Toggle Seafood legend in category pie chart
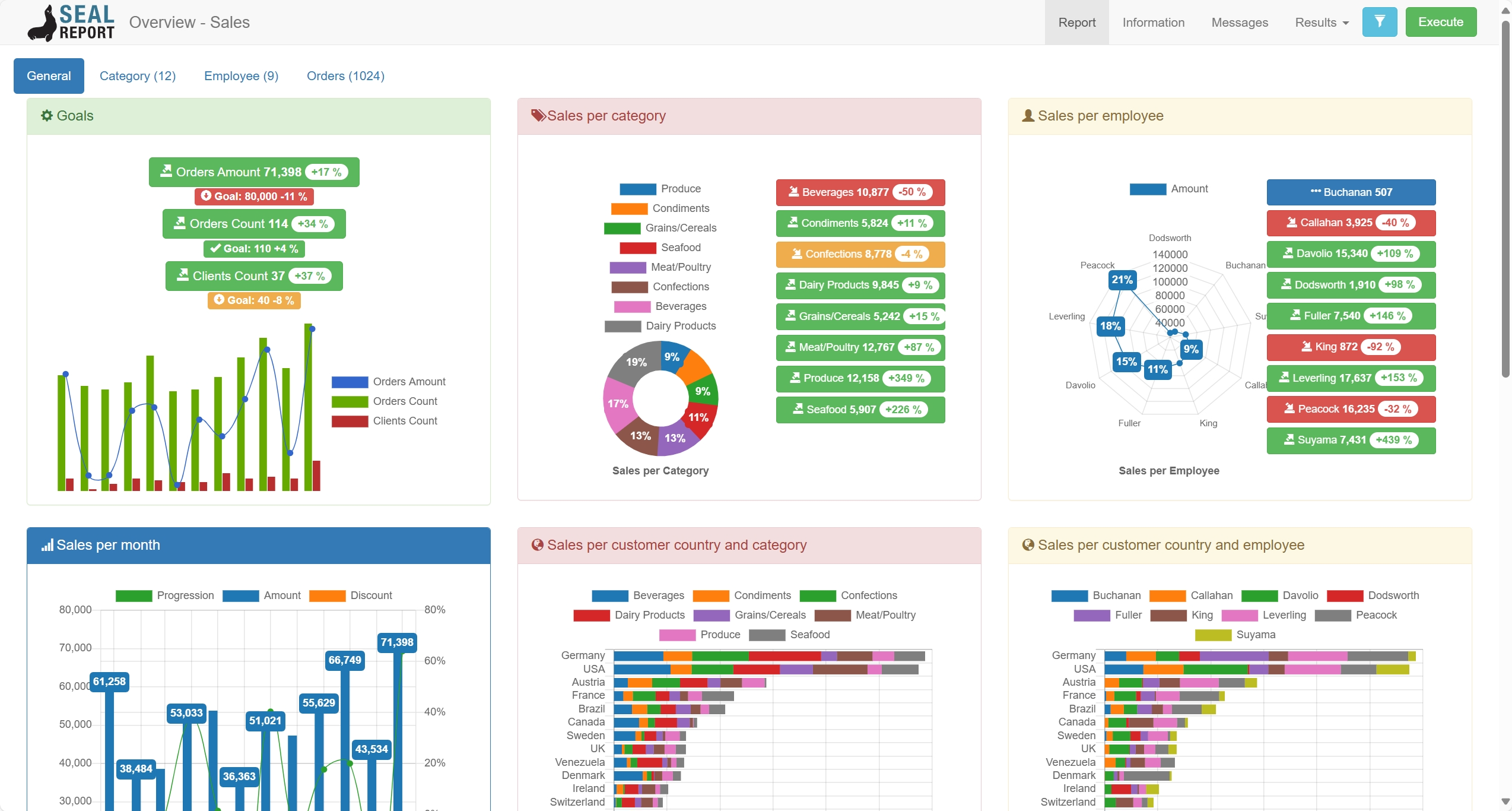 660,248
